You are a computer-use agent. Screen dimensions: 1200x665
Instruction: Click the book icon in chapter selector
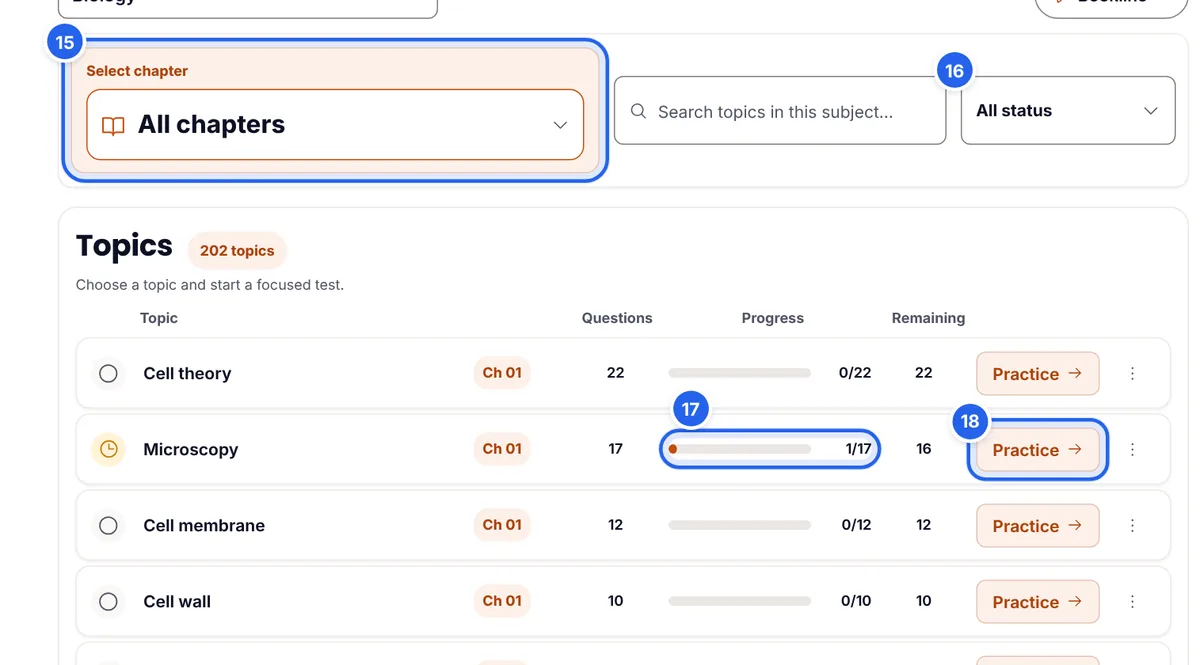[114, 126]
